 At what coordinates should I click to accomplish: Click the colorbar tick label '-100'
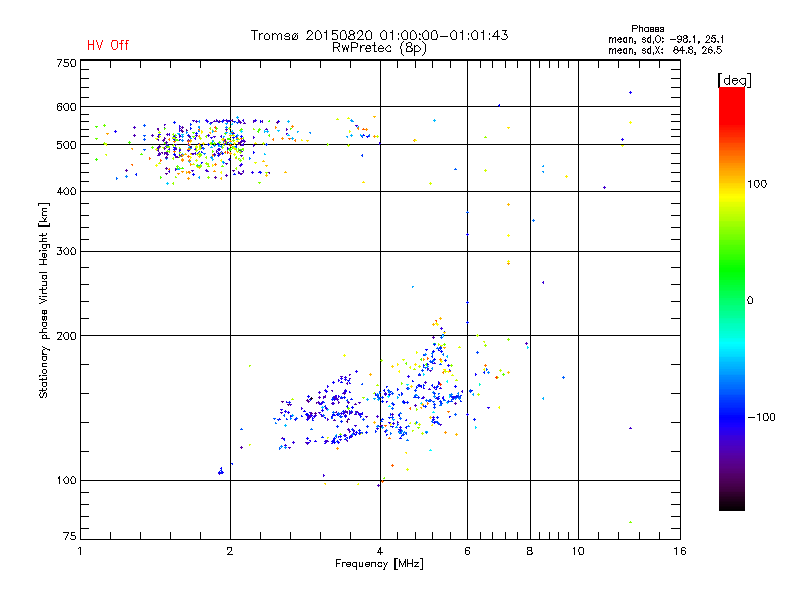pos(761,417)
